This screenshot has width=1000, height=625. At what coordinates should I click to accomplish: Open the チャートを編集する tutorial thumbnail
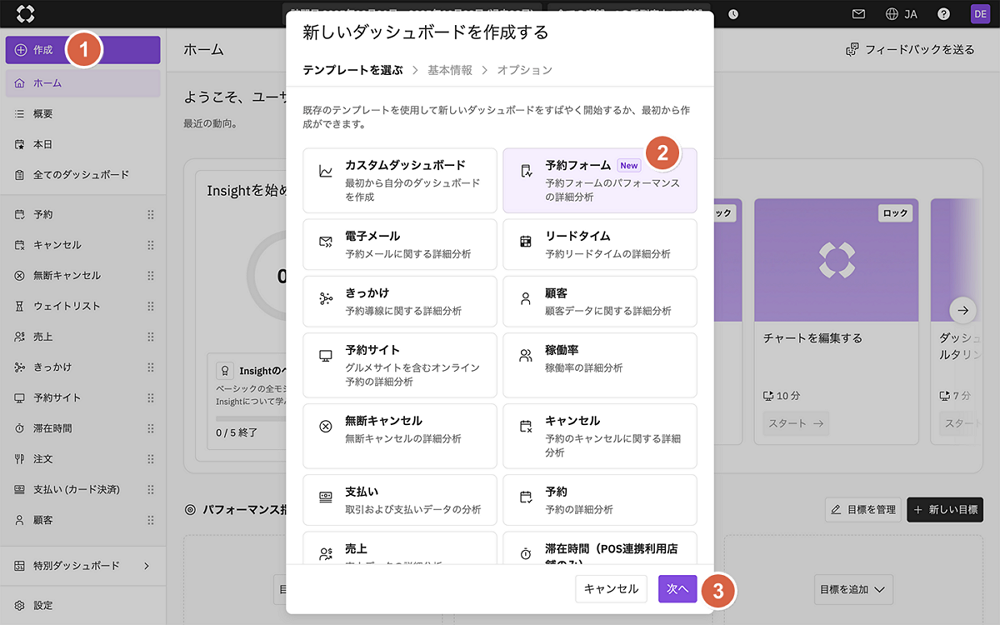point(836,260)
